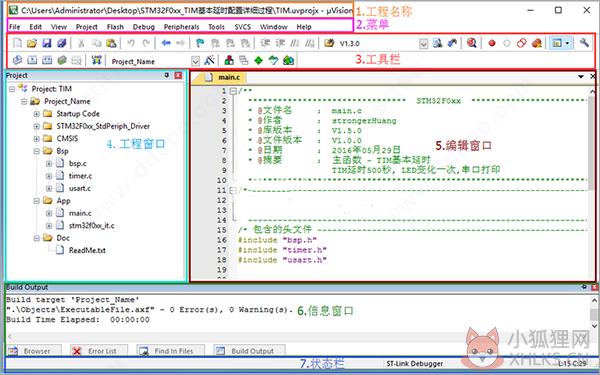Open the Flash menu
600x375 pixels.
pos(115,27)
